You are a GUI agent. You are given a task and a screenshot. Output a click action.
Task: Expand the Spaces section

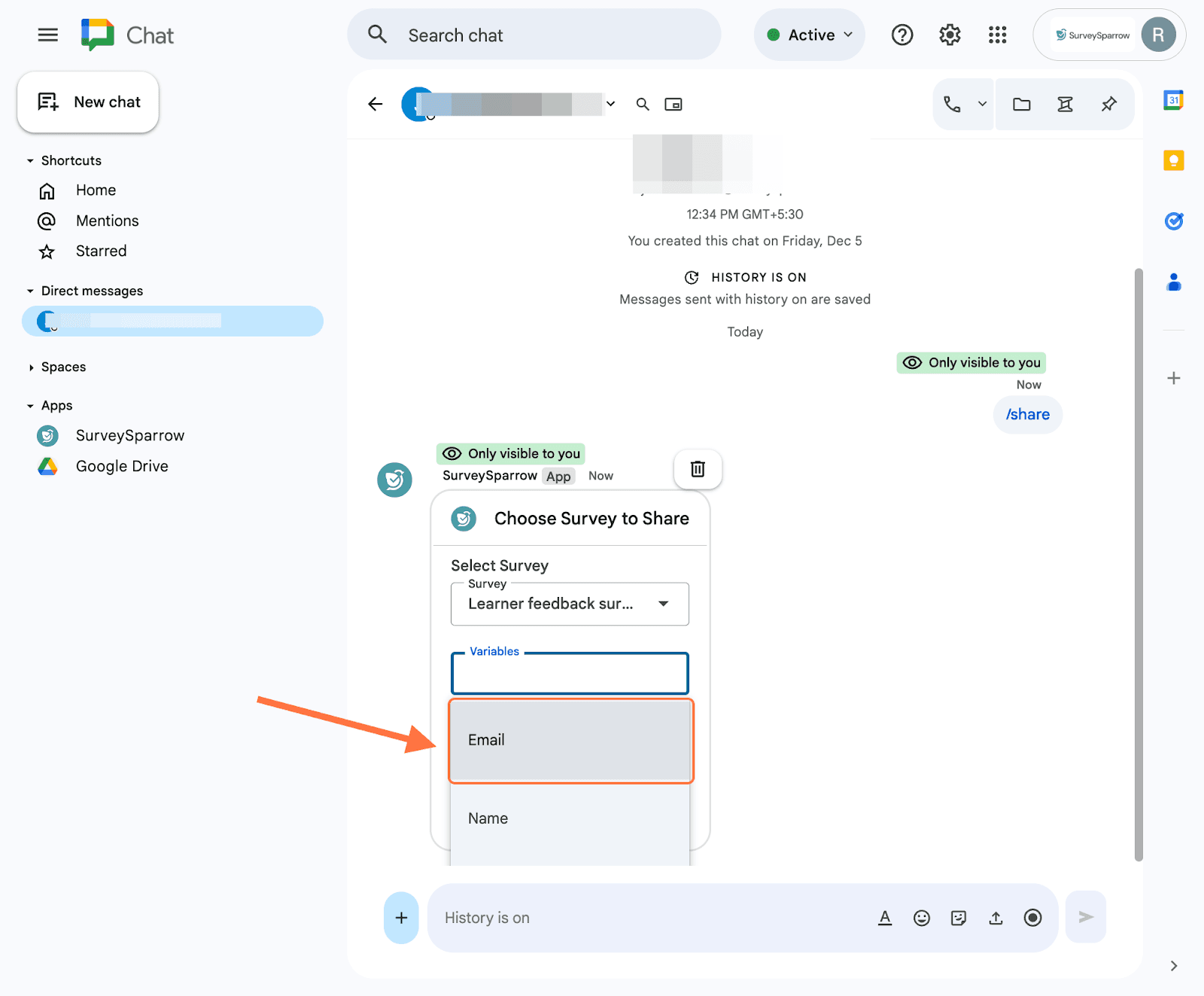[x=31, y=367]
